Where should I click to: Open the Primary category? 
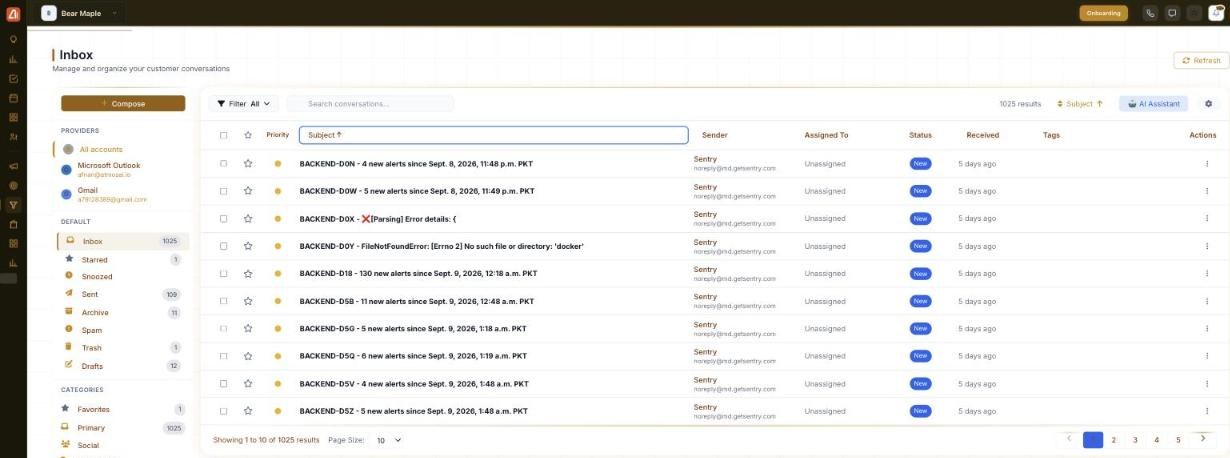pyautogui.click(x=123, y=427)
